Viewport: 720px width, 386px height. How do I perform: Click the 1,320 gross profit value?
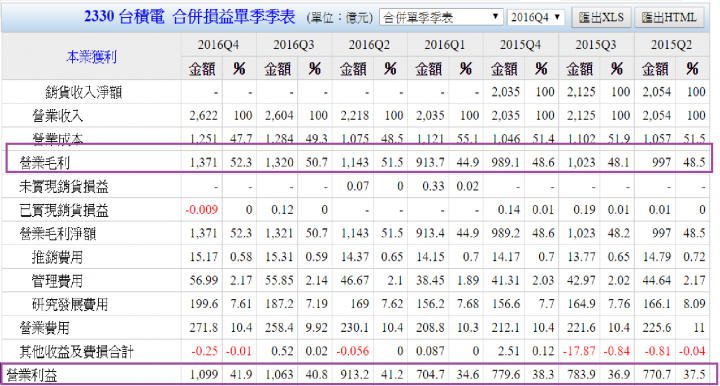pyautogui.click(x=279, y=162)
